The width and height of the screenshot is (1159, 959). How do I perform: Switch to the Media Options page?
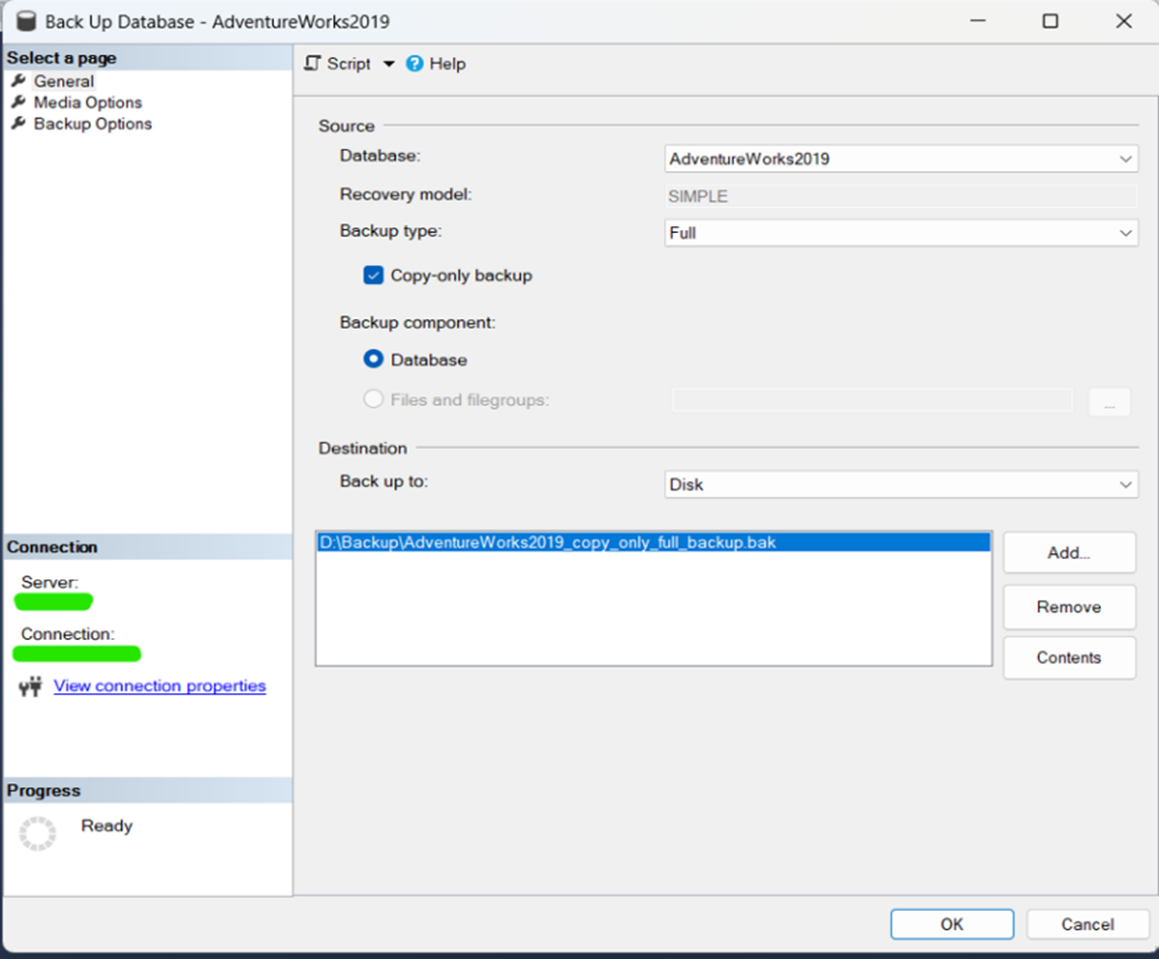(88, 103)
